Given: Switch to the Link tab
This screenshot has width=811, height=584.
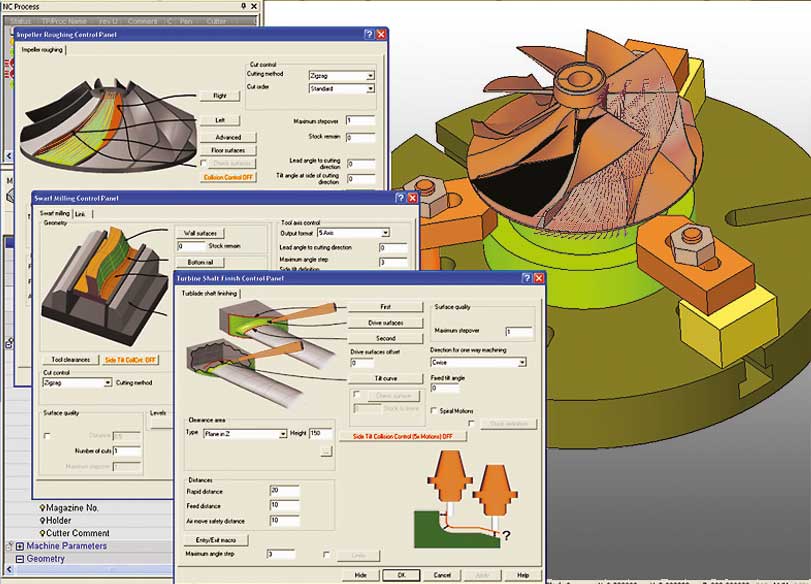Looking at the screenshot, I should 80,214.
